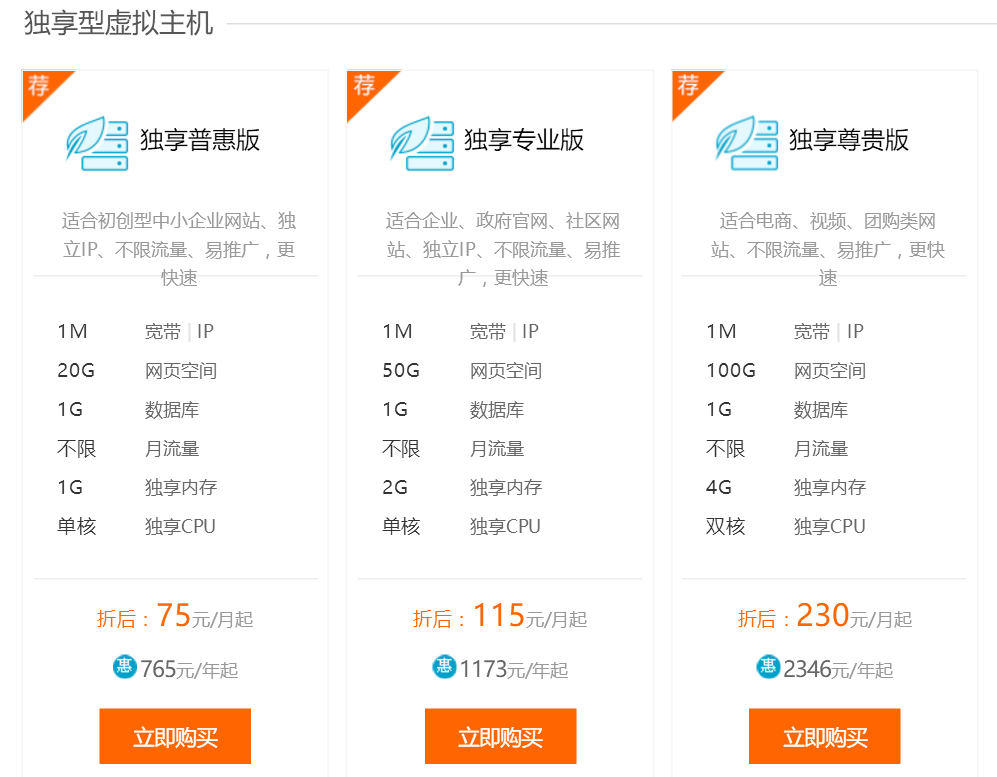Buy the 独享专业版 plan with 立即购买
The width and height of the screenshot is (997, 777).
tap(500, 736)
